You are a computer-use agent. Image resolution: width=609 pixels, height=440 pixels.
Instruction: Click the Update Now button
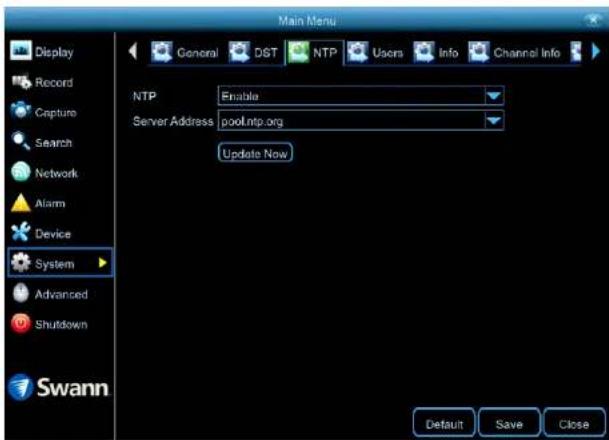[x=255, y=153]
